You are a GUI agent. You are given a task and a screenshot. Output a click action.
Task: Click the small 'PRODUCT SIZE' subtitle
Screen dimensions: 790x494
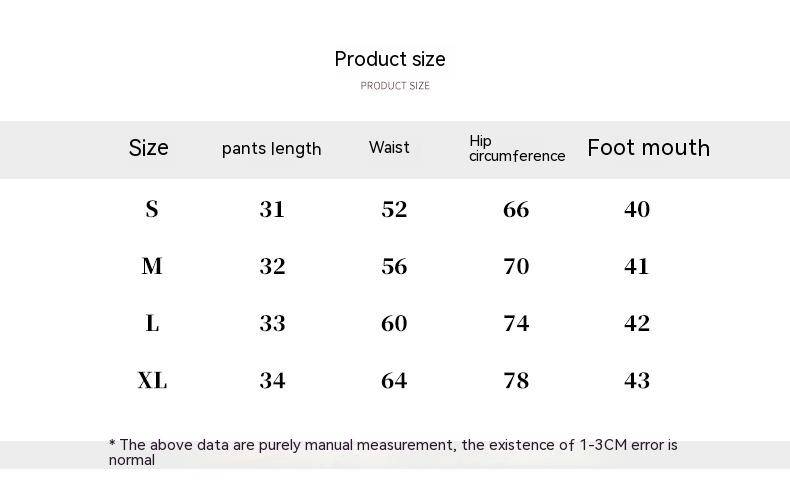(x=395, y=86)
